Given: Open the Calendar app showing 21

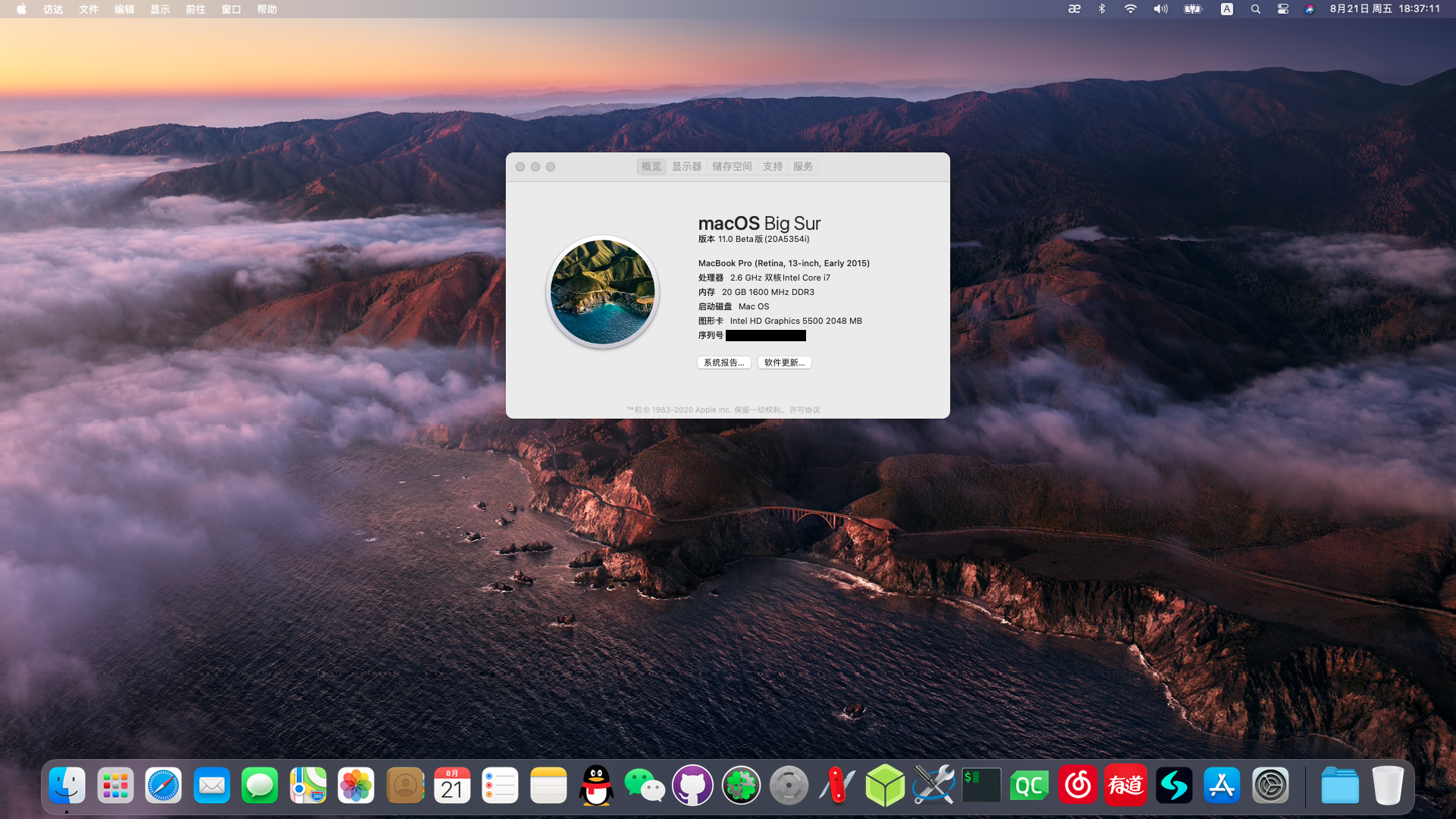Looking at the screenshot, I should [x=452, y=786].
